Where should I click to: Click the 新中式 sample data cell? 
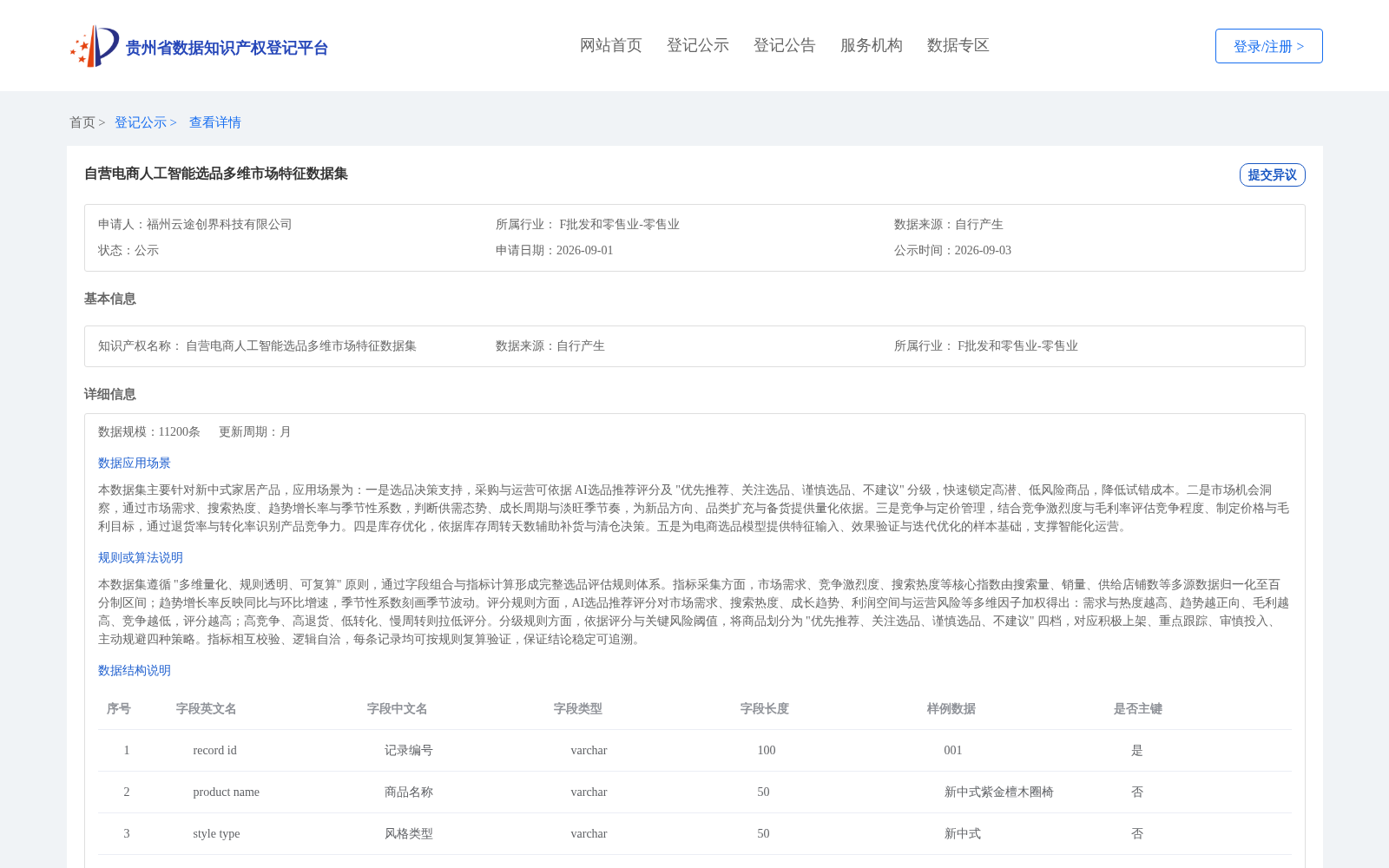point(963,833)
